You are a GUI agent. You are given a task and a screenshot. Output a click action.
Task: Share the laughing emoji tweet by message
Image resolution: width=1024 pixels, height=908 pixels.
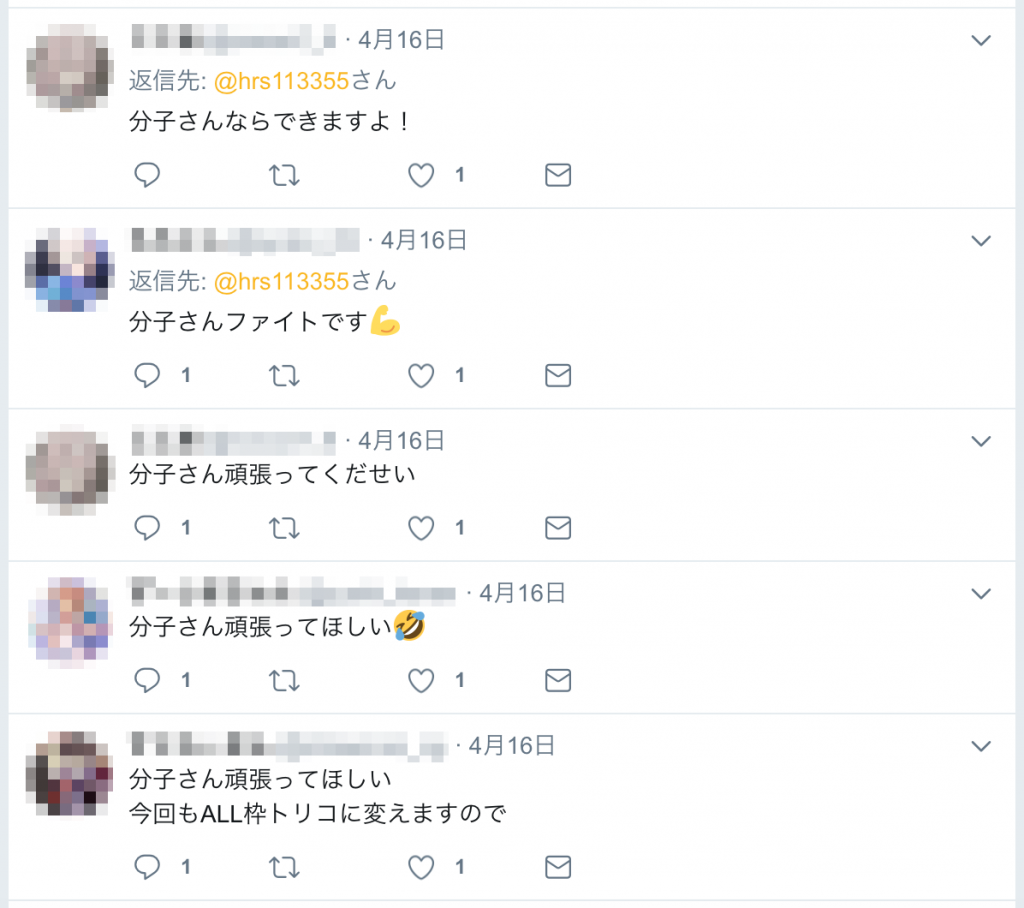(x=558, y=681)
